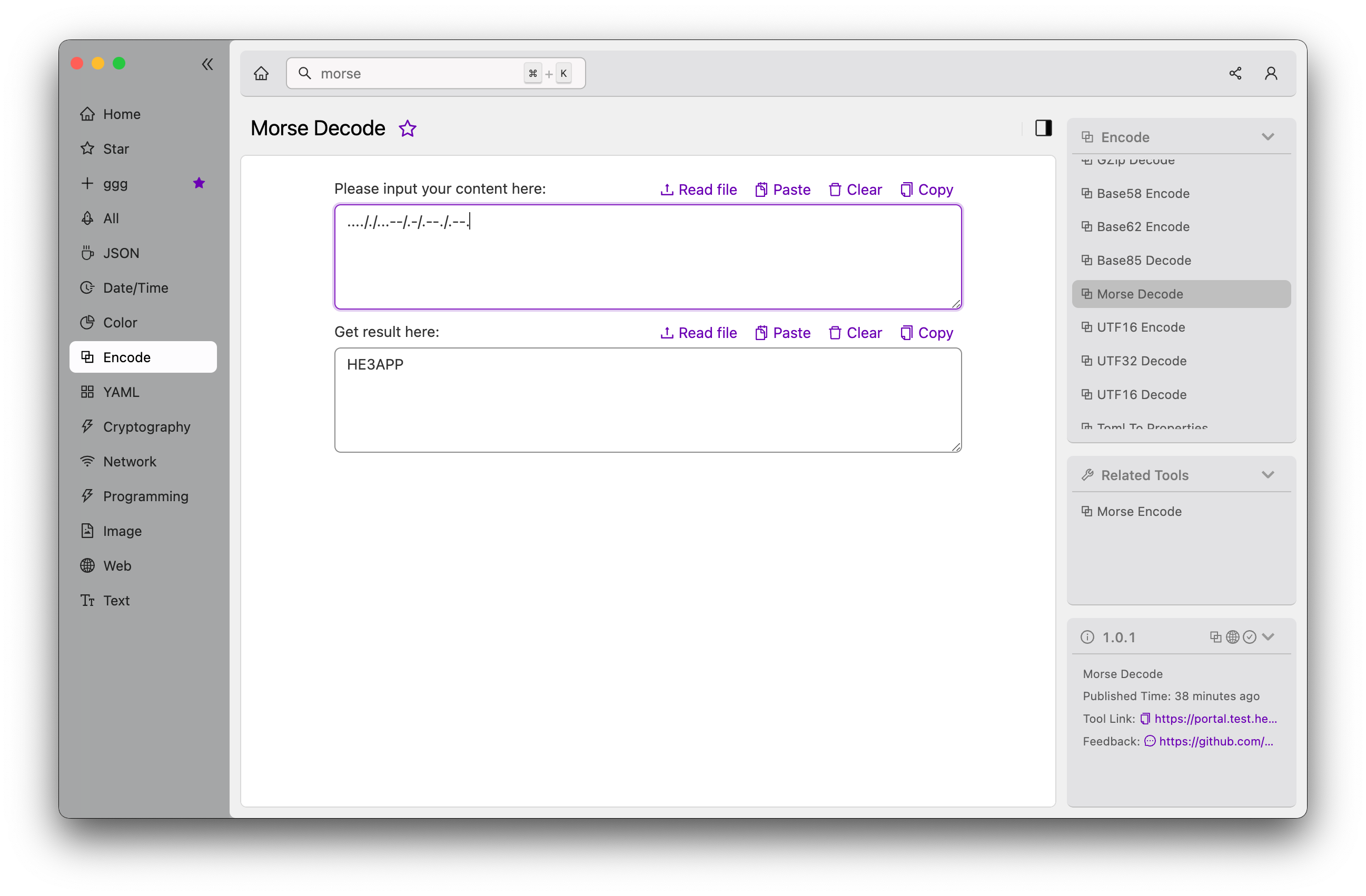
Task: Click Read file above the result box
Action: [698, 333]
